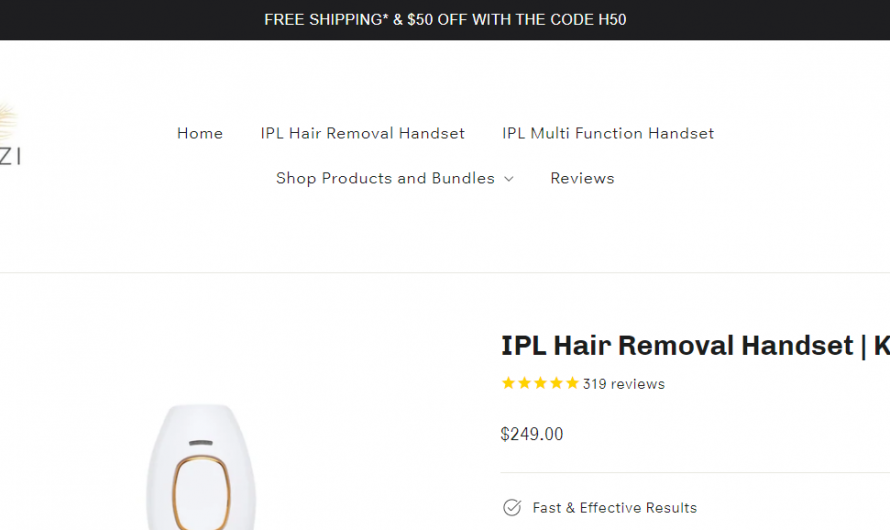Go to IPL Hair Removal Handset page

[363, 133]
